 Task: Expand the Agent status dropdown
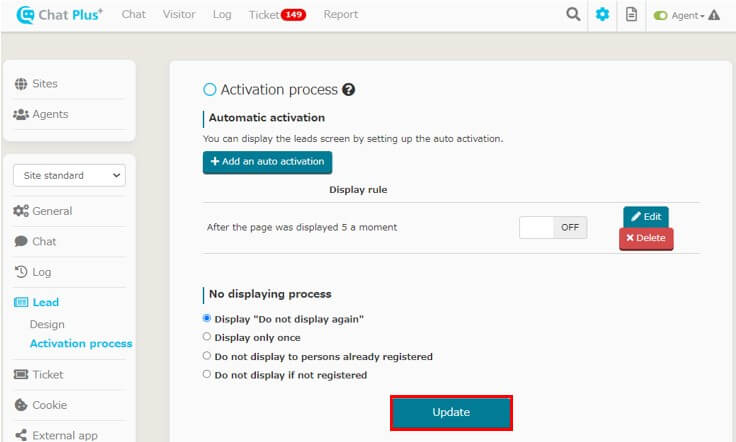(688, 15)
